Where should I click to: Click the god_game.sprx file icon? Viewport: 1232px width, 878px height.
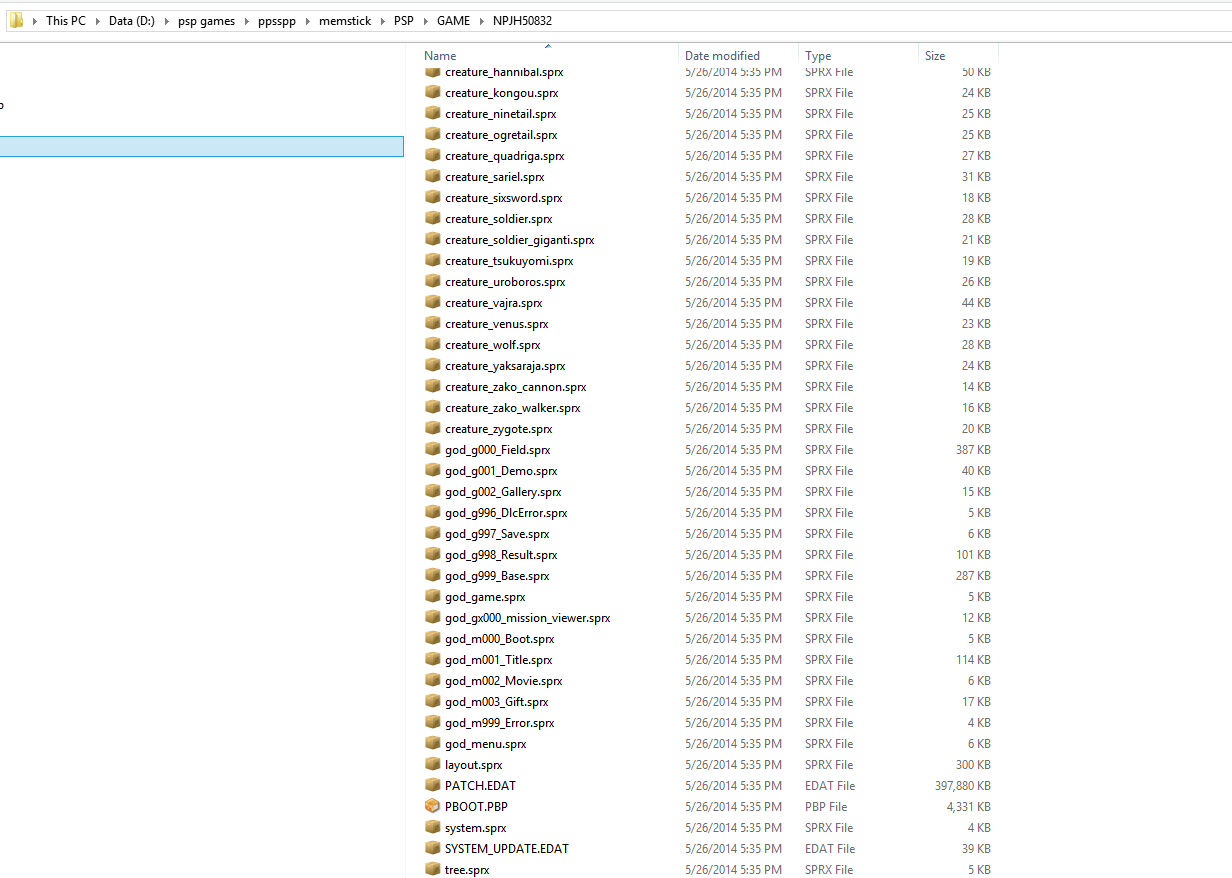pyautogui.click(x=432, y=596)
